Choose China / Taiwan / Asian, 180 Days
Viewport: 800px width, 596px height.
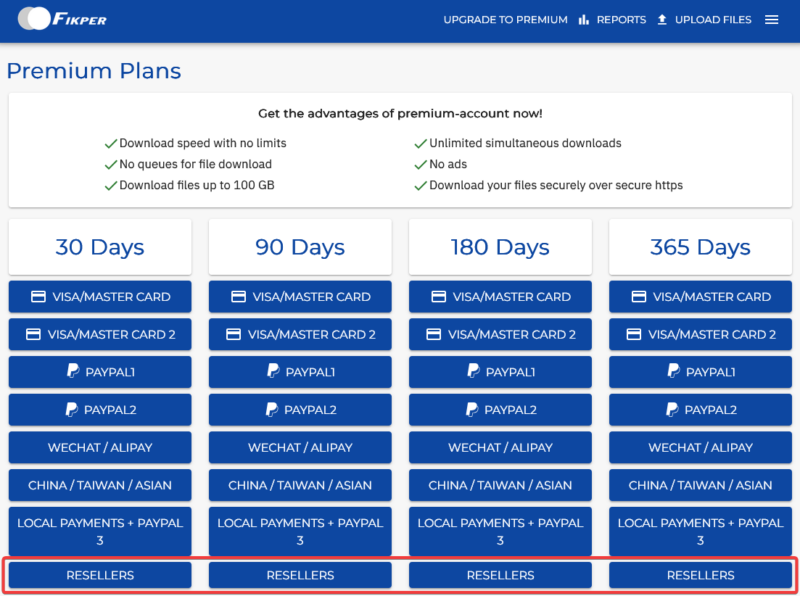(x=500, y=485)
